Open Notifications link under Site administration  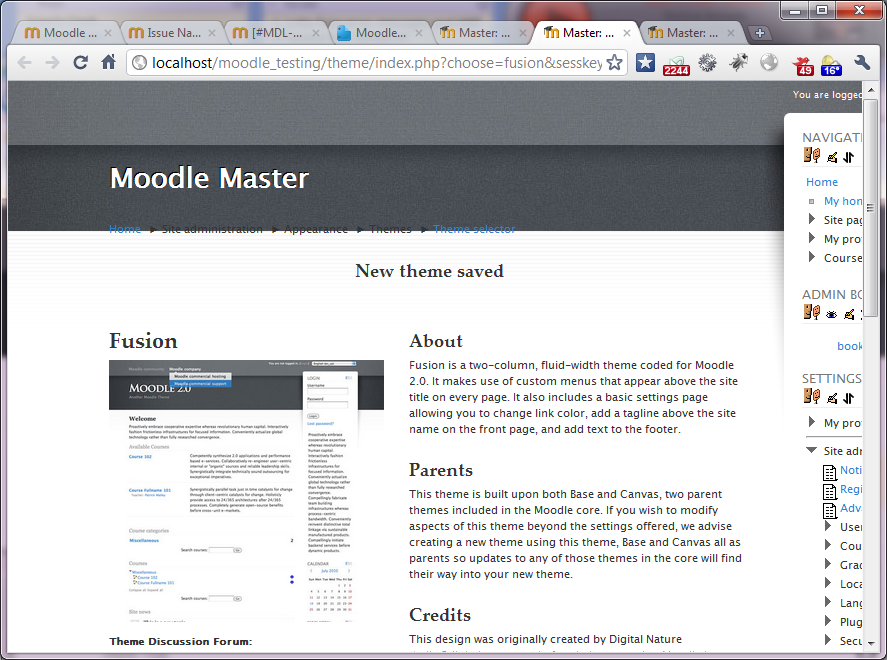[851, 470]
